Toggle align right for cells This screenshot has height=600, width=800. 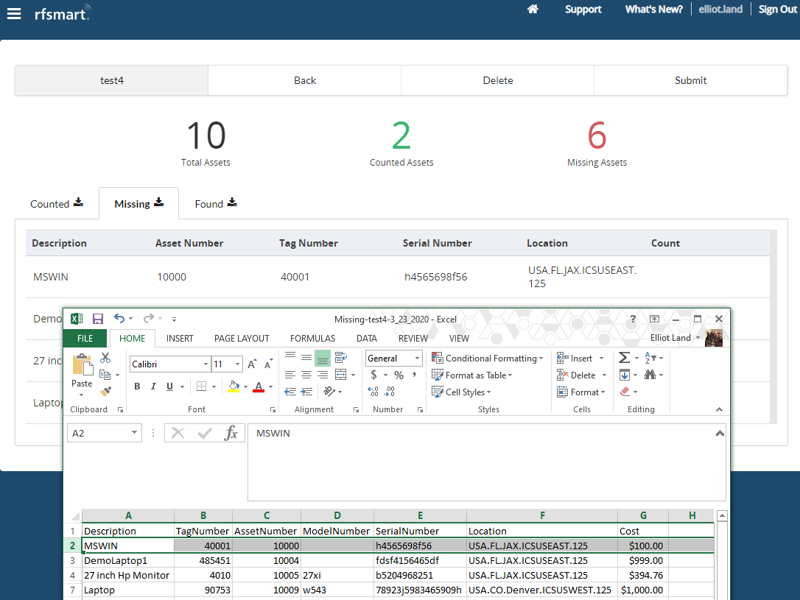(322, 375)
